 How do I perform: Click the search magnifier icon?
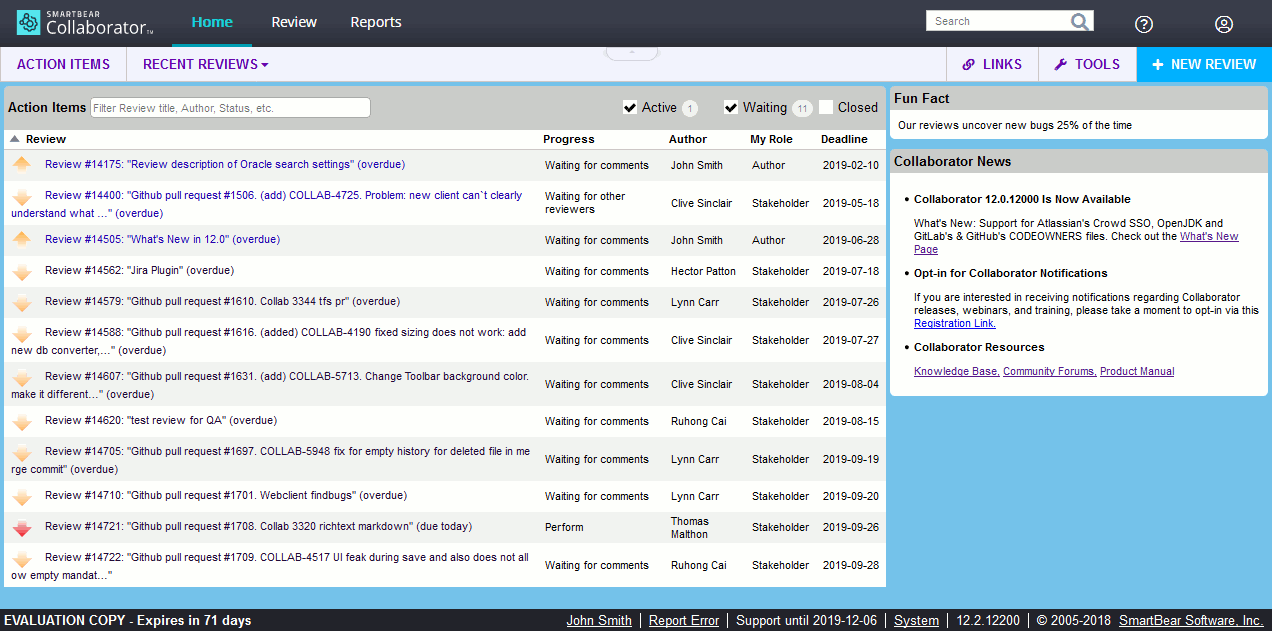click(x=1081, y=20)
